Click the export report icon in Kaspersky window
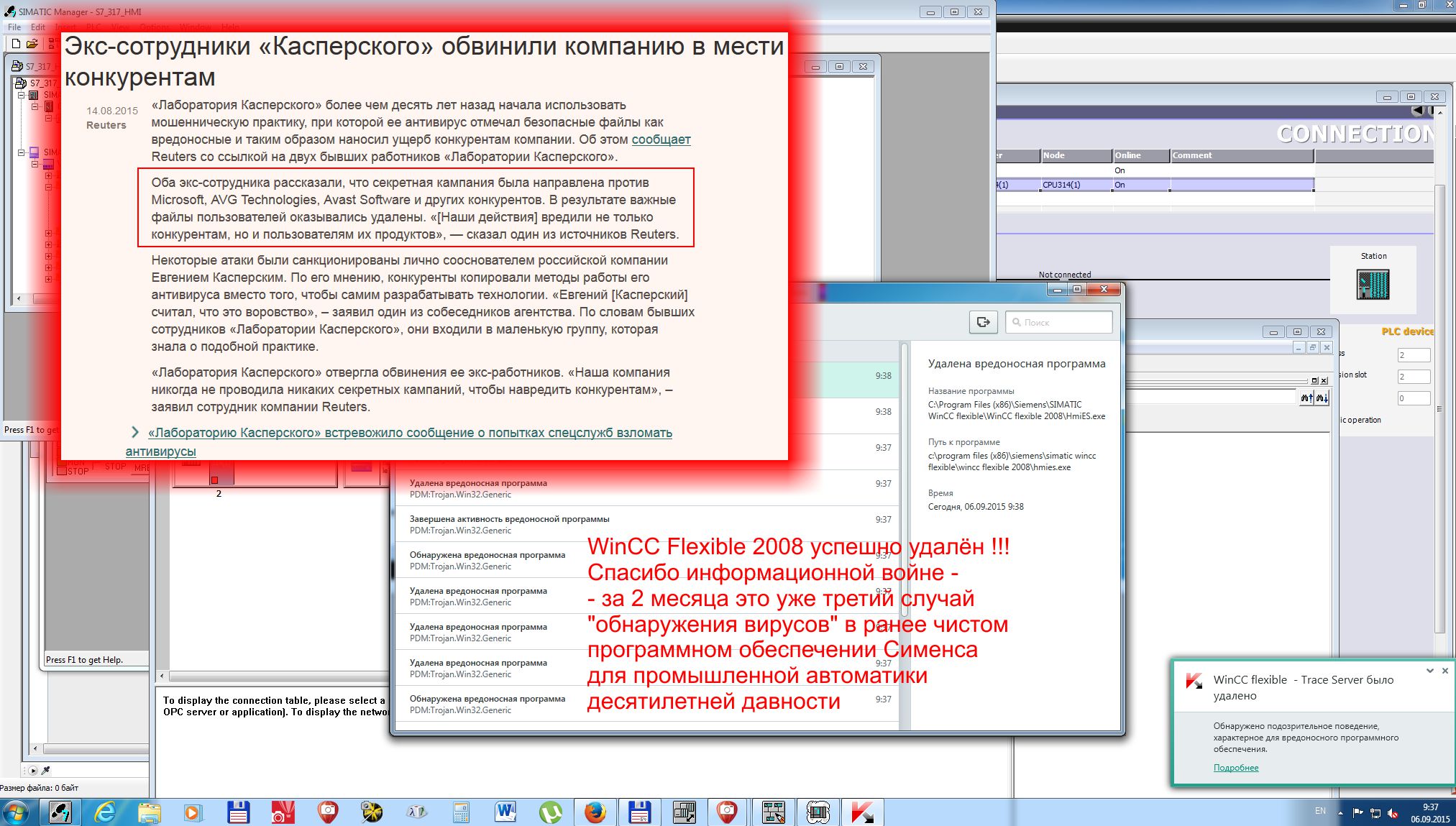The image size is (1456, 826). click(x=983, y=322)
